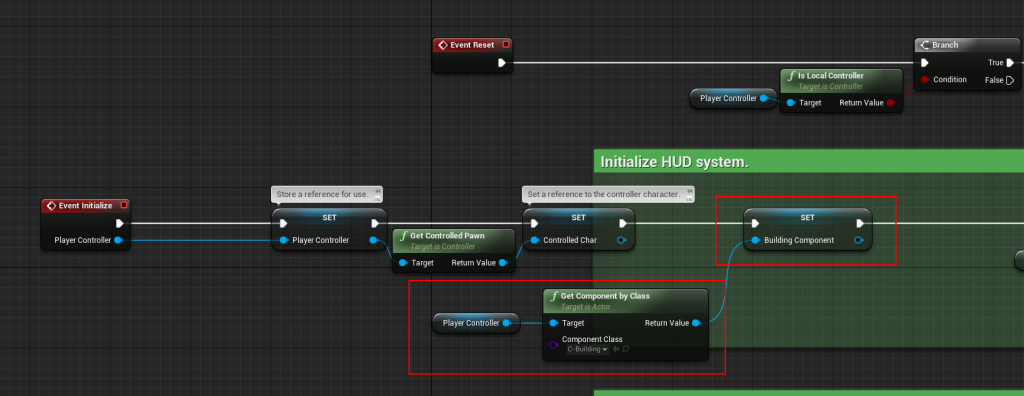Viewport: 1024px width, 396px height.
Task: Click the False execution pin on Branch
Action: click(x=1010, y=80)
